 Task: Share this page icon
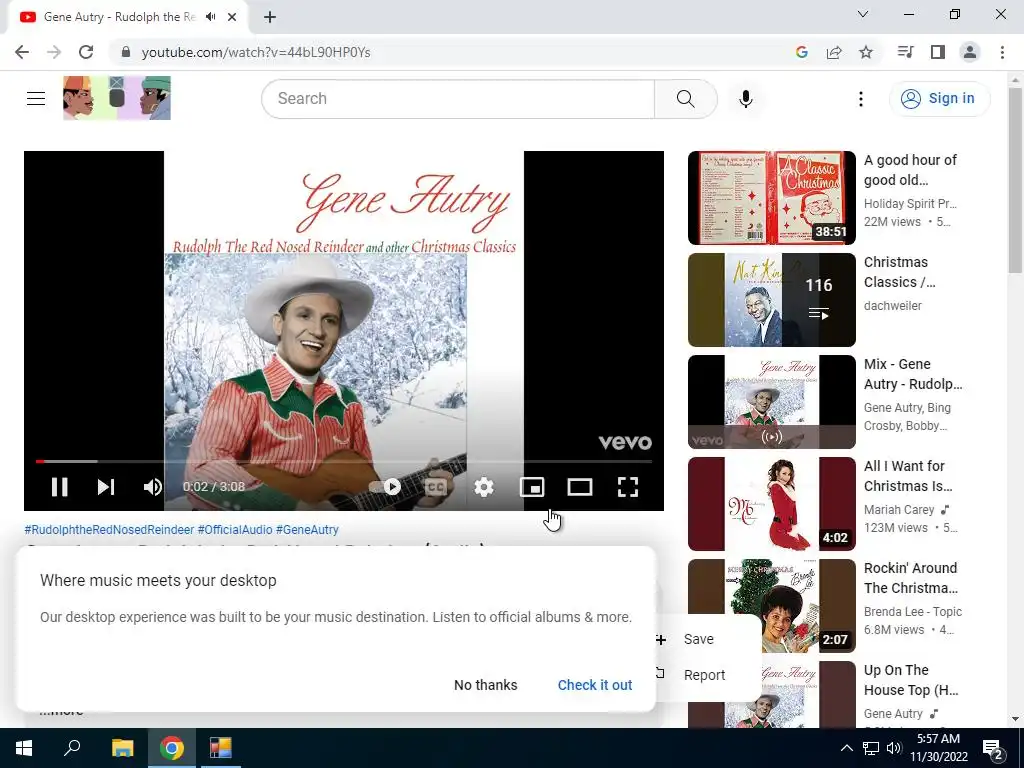click(834, 52)
